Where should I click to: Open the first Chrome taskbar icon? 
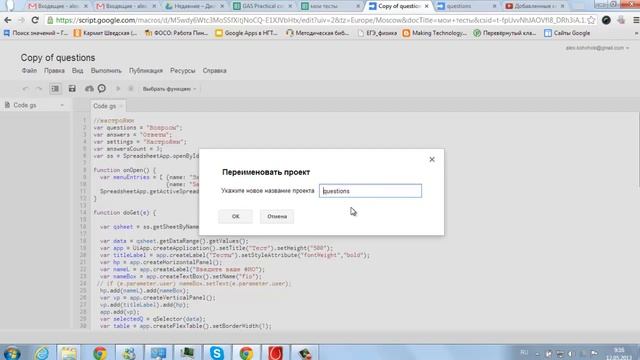tap(99, 353)
